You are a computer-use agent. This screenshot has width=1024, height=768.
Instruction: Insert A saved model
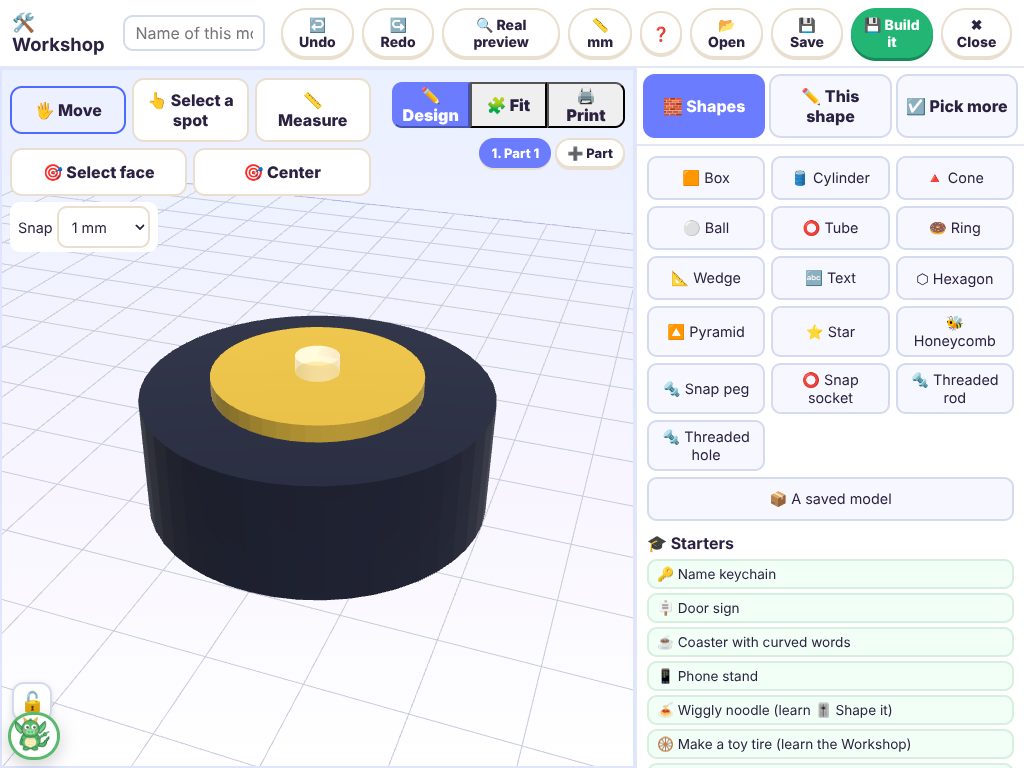(x=830, y=499)
